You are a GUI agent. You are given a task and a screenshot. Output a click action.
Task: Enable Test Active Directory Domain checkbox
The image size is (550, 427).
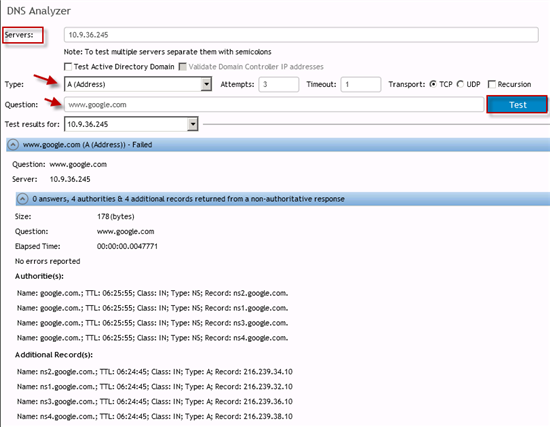(68, 67)
